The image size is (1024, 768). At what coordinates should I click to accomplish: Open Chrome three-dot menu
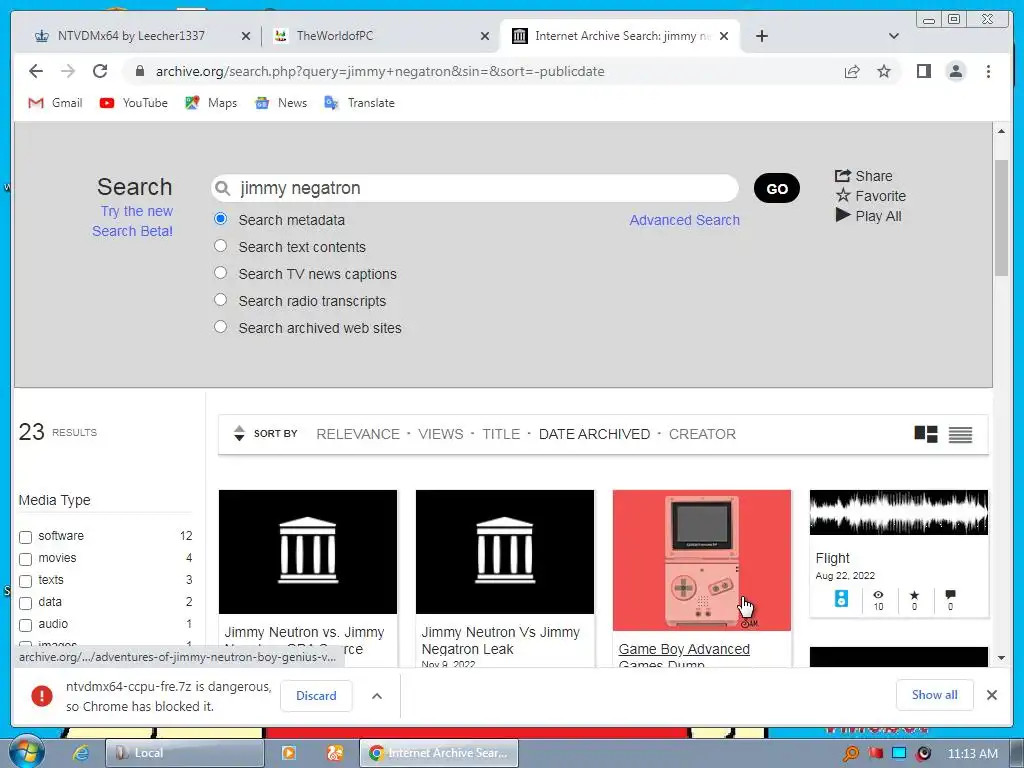tap(988, 71)
